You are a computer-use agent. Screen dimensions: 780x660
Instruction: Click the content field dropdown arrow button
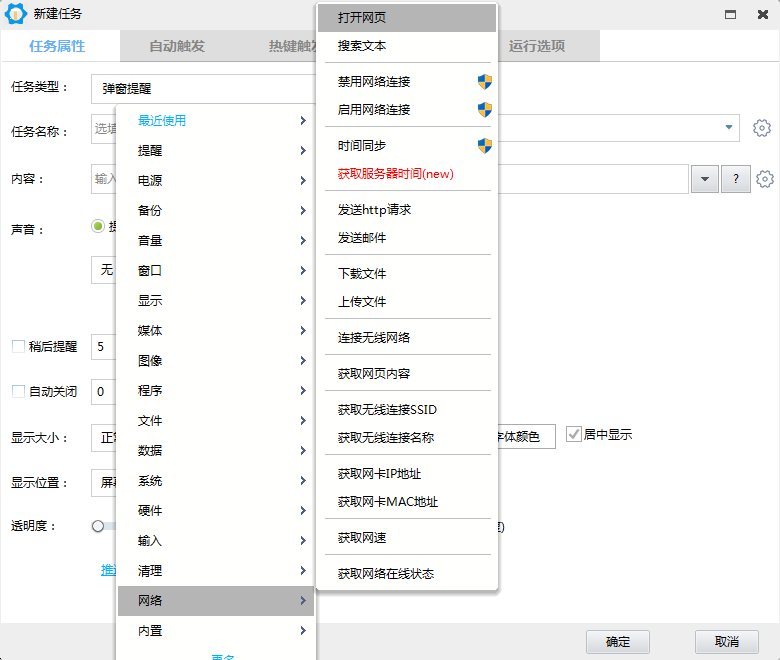click(x=705, y=179)
